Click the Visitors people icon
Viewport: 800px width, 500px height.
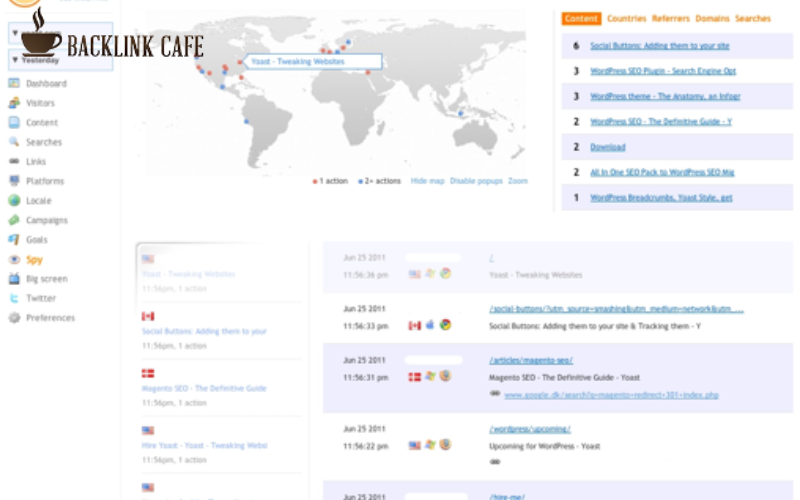tap(14, 103)
